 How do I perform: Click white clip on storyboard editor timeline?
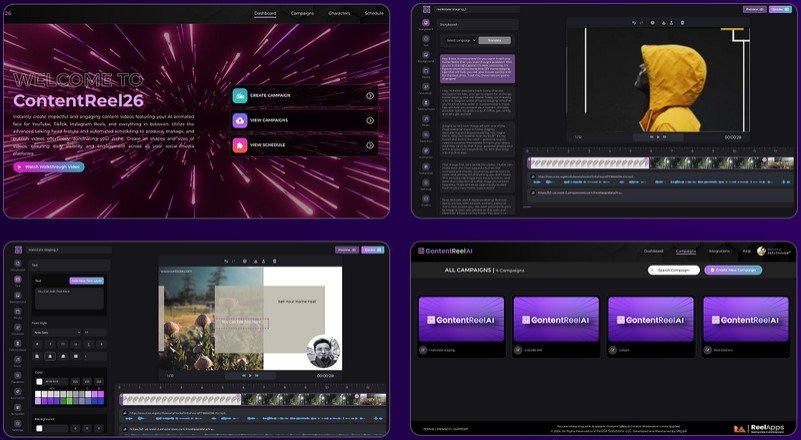(589, 164)
